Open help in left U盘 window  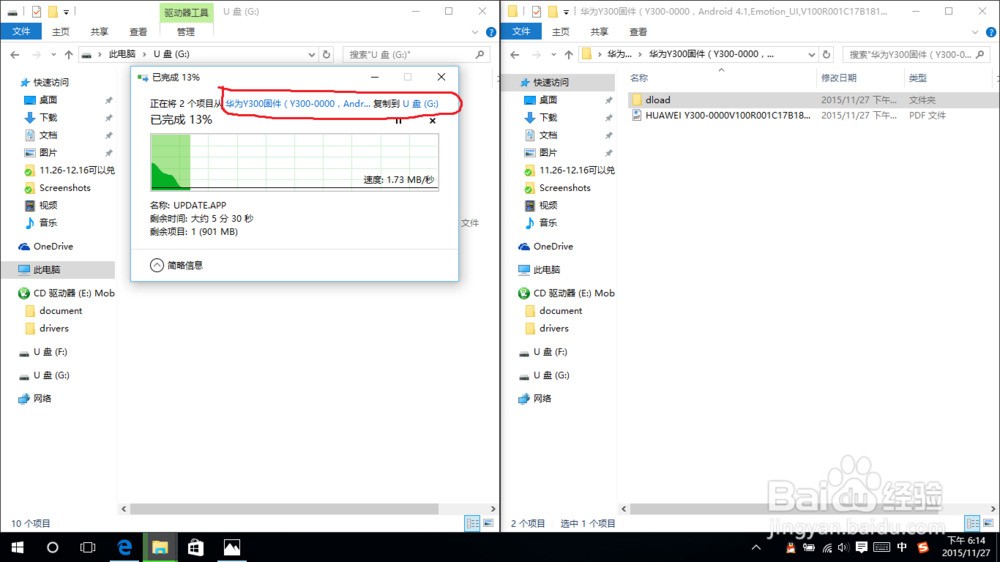pos(490,32)
